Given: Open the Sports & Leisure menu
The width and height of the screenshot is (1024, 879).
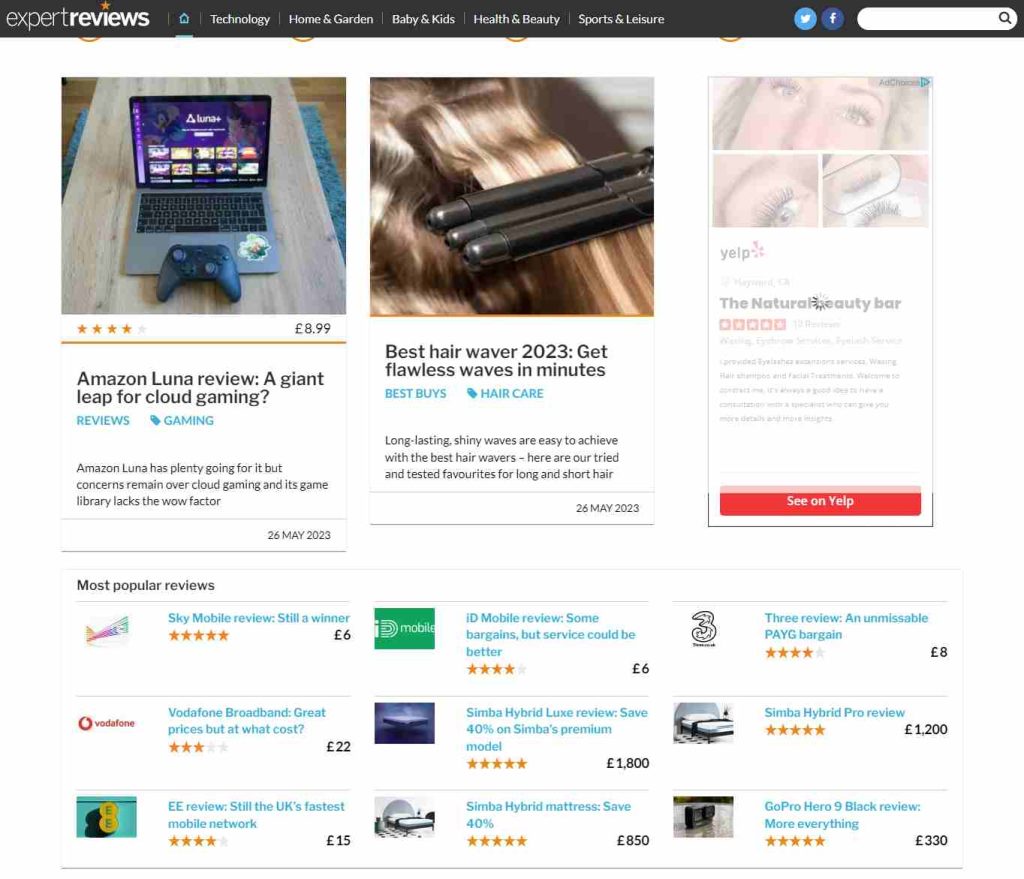Looking at the screenshot, I should tap(621, 19).
